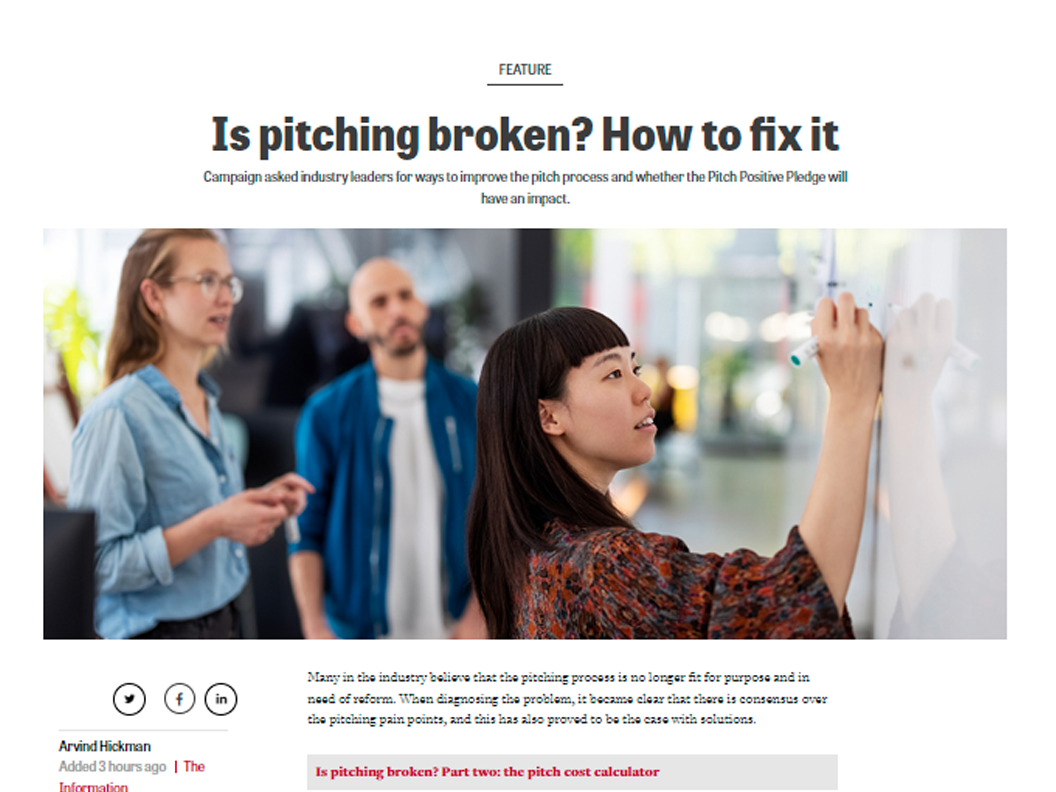This screenshot has height=792, width=1056.
Task: Click the 'Added 3 hours ago' timestamp
Action: coord(112,766)
